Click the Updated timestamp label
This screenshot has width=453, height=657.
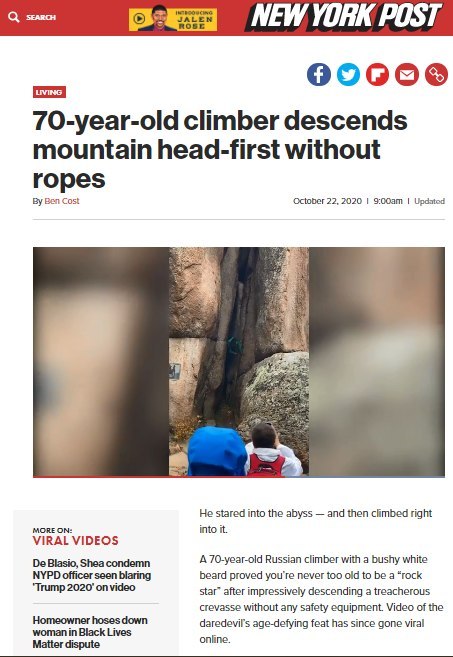click(429, 201)
